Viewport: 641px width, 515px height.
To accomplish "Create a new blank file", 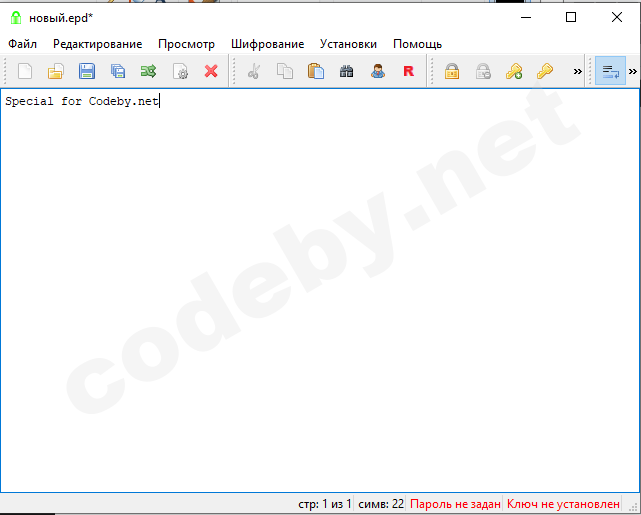I will tap(25, 72).
